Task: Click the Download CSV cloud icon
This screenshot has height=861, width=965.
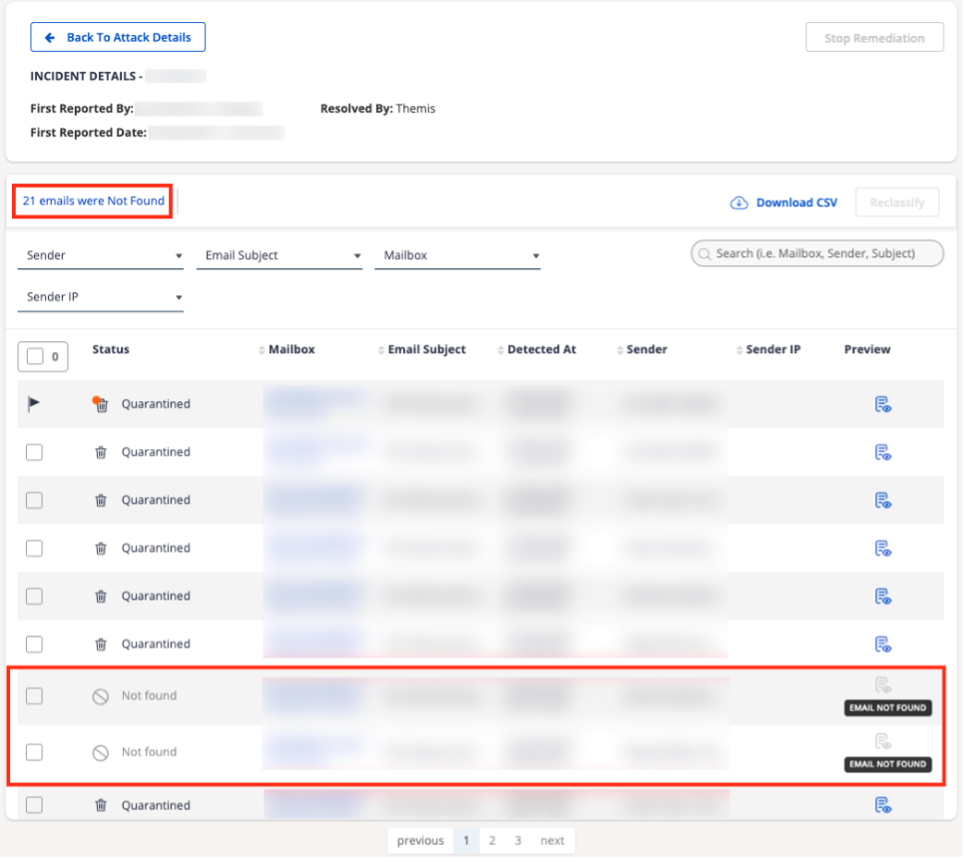Action: click(739, 203)
